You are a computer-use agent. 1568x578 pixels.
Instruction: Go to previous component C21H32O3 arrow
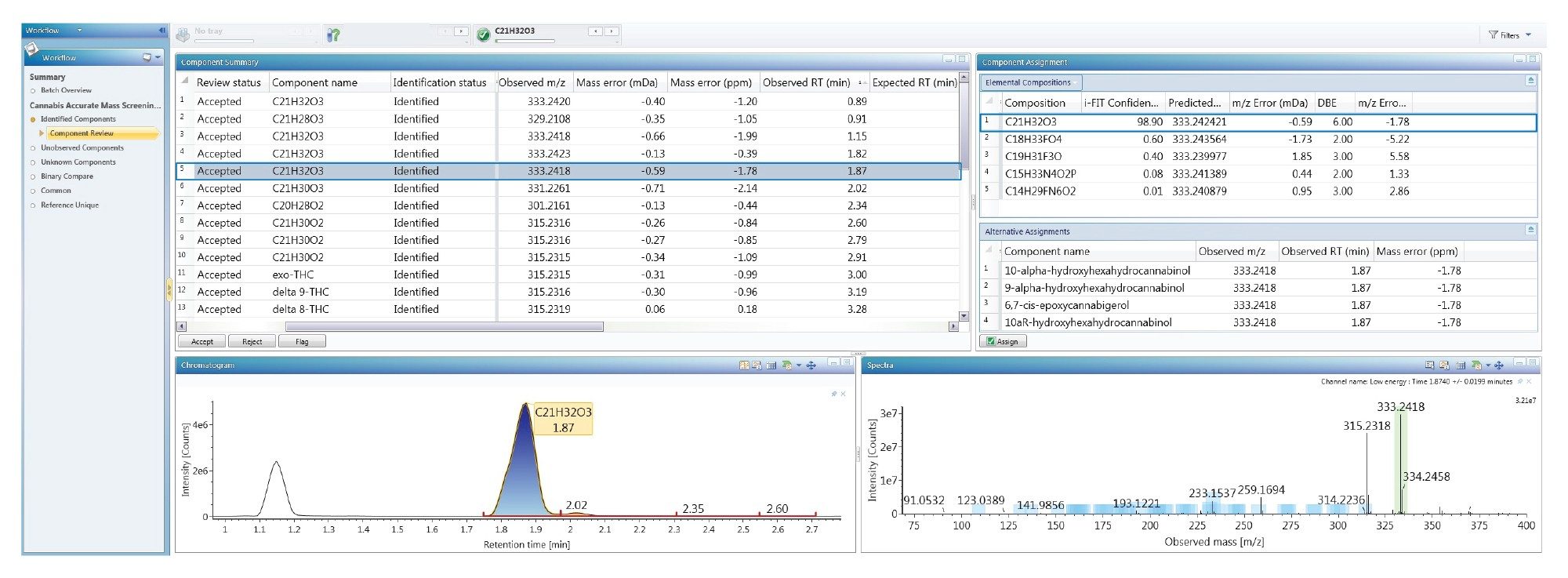coord(595,31)
